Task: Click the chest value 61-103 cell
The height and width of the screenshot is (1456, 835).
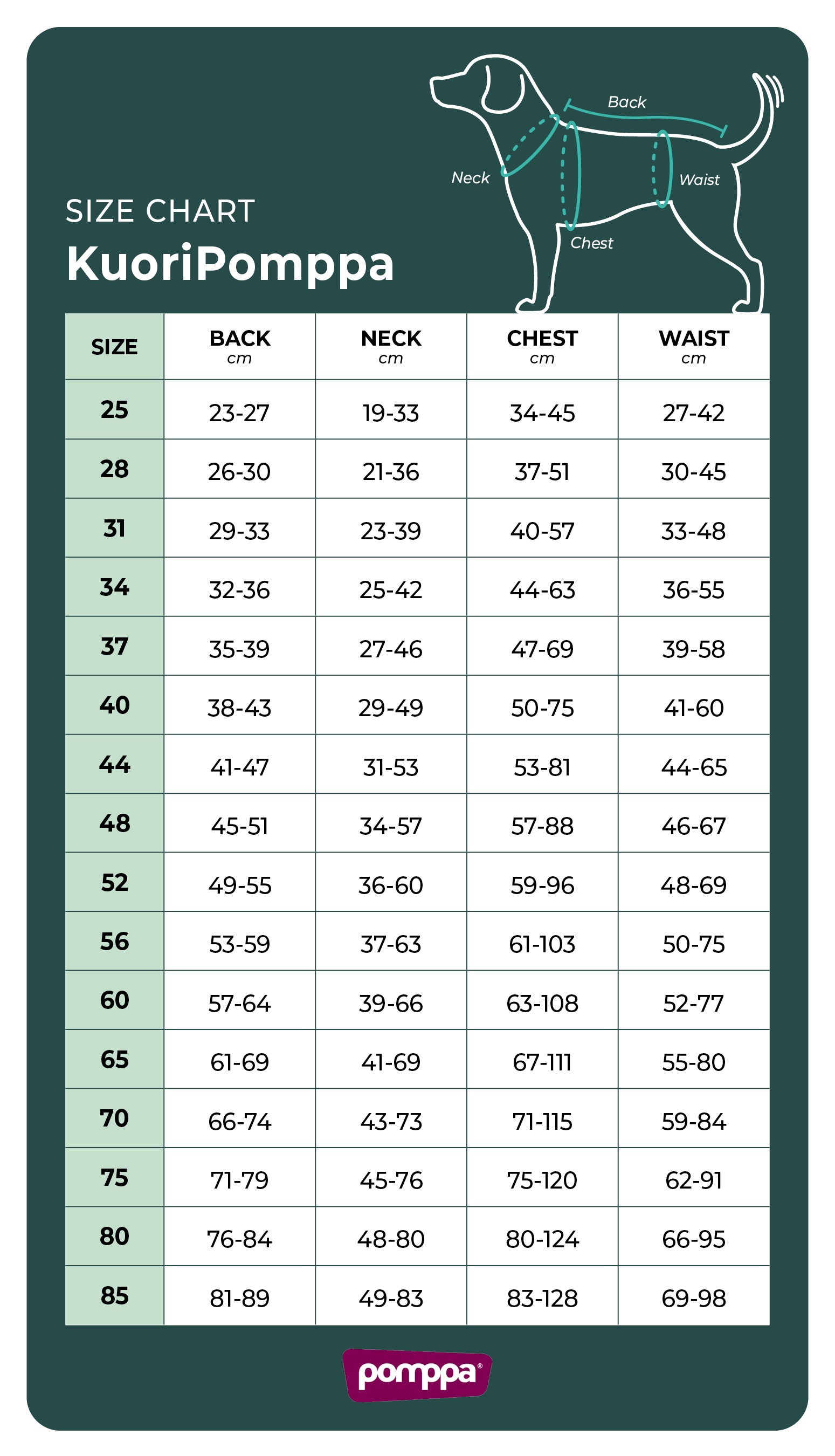Action: coord(542,944)
